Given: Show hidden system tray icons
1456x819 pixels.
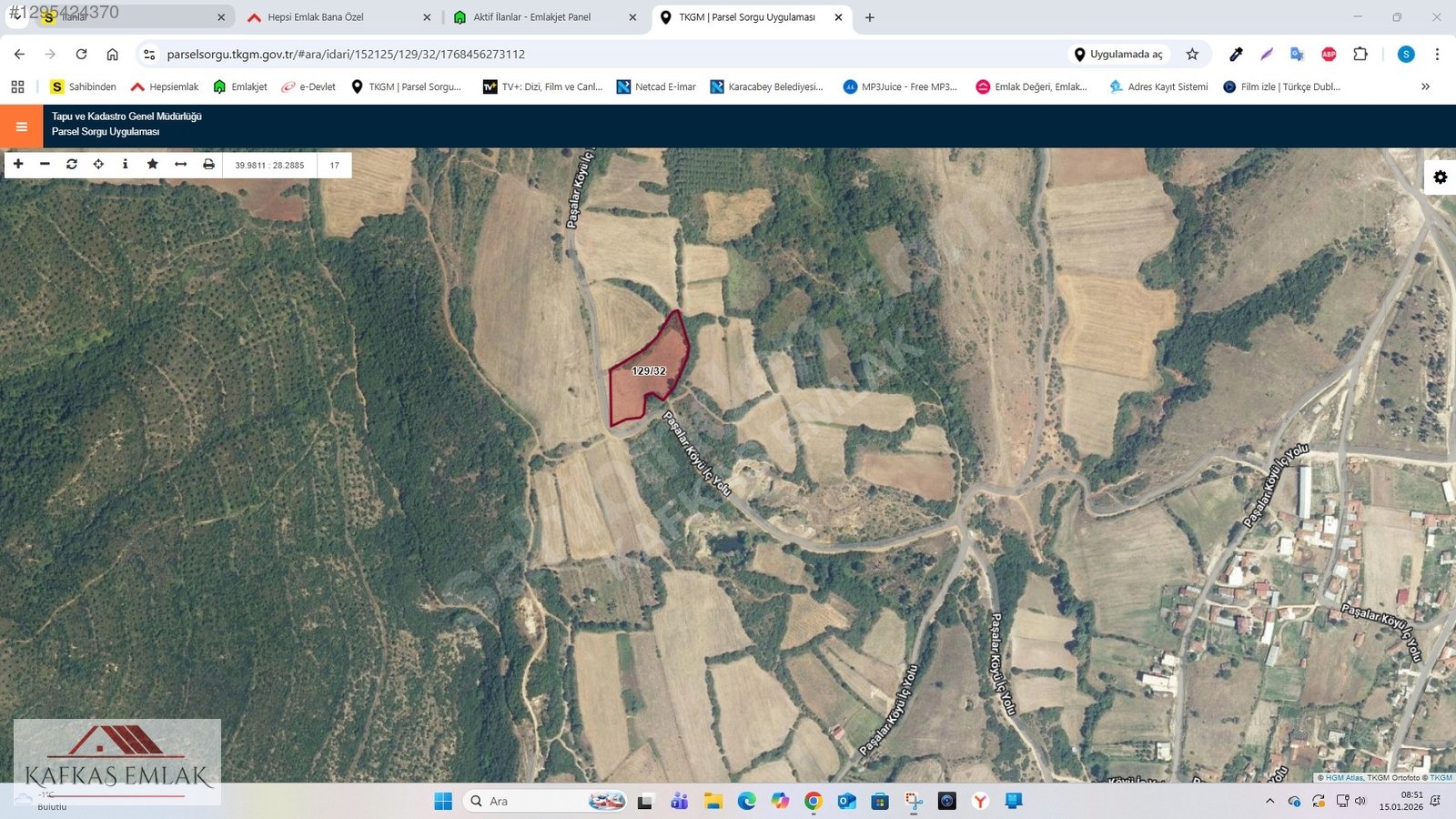Looking at the screenshot, I should pyautogui.click(x=1269, y=801).
